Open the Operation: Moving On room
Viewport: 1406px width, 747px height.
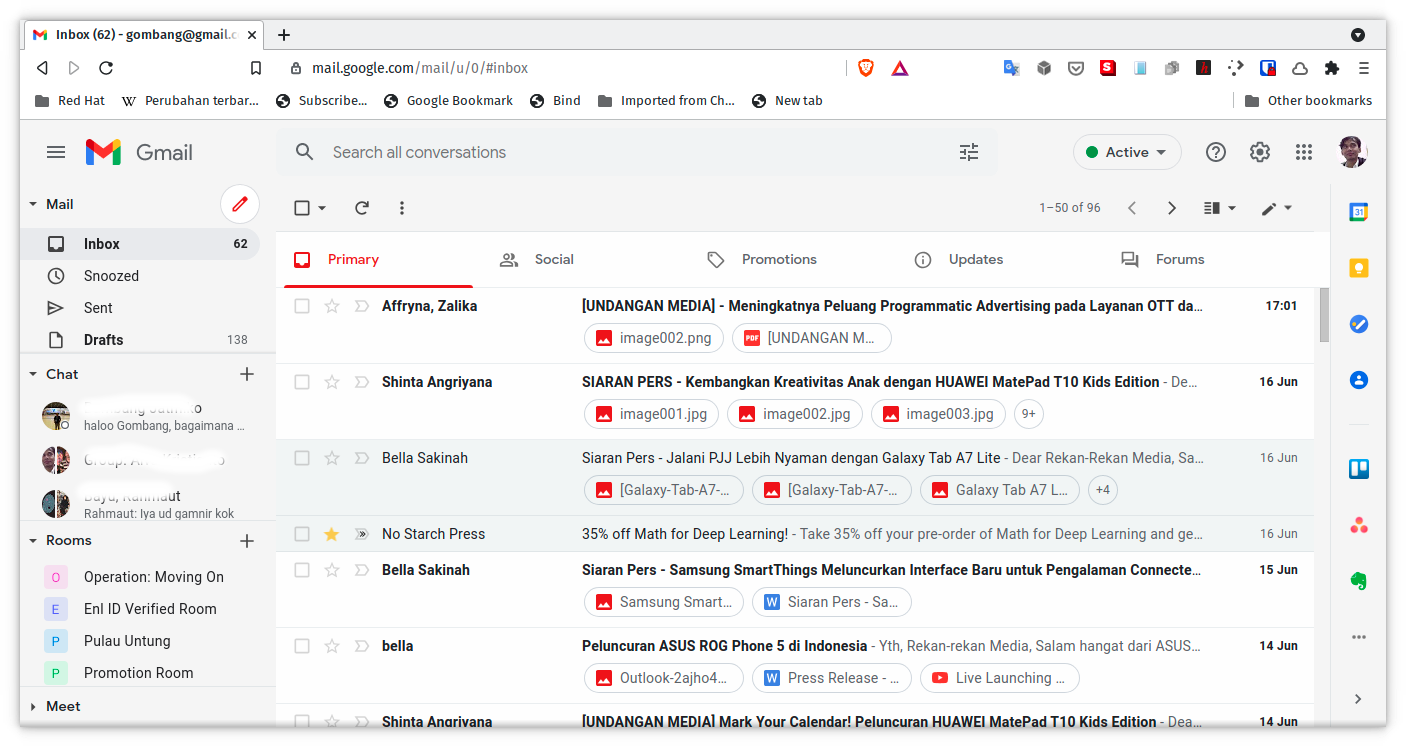tap(154, 577)
